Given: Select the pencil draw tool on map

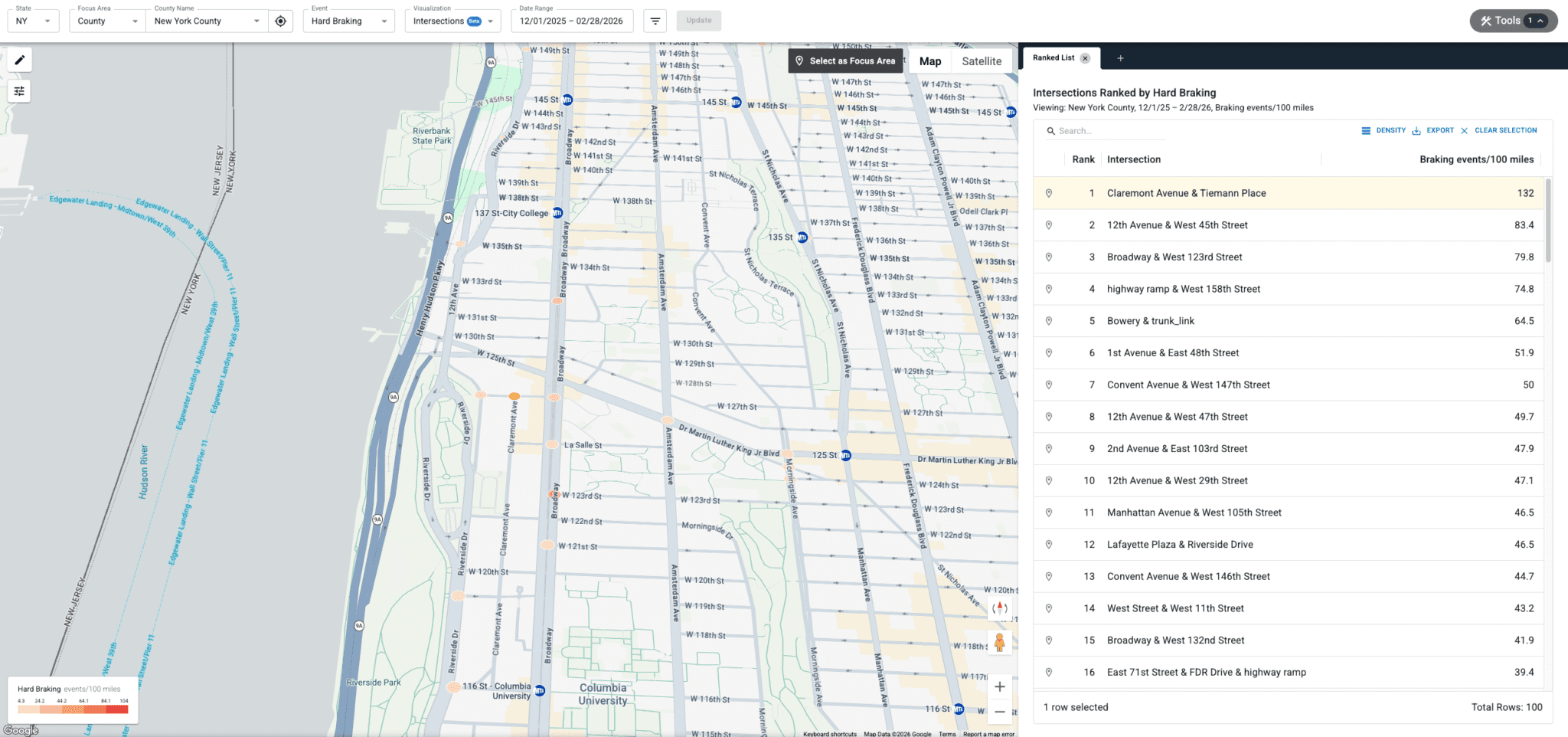Looking at the screenshot, I should pos(19,60).
